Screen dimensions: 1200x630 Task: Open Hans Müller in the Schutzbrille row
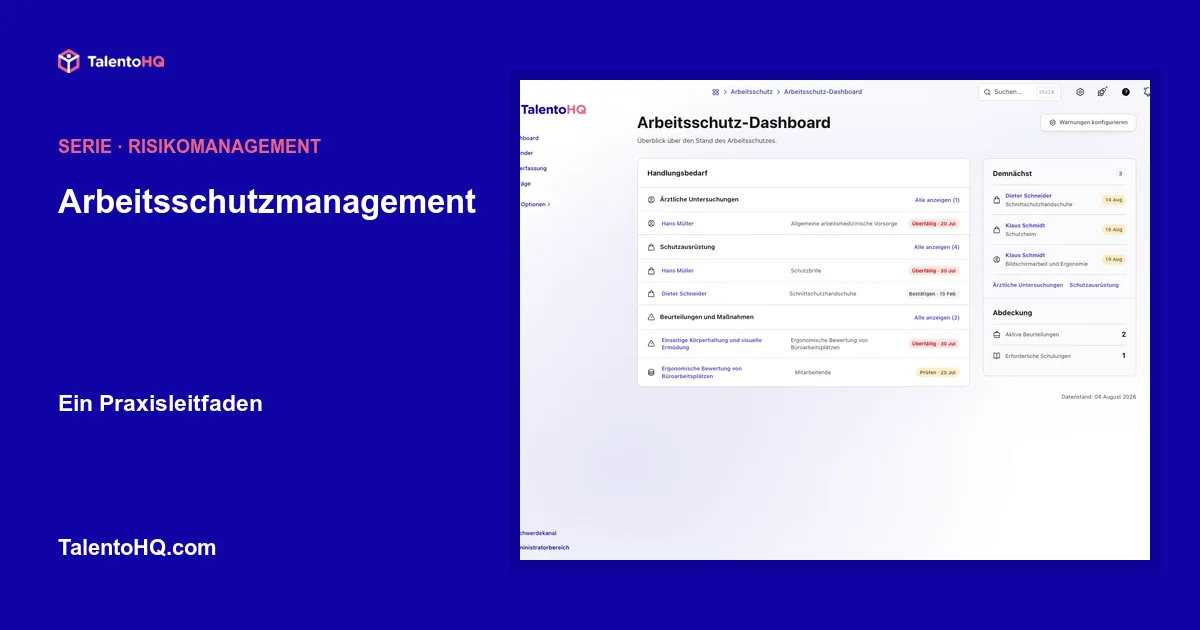[x=677, y=271]
